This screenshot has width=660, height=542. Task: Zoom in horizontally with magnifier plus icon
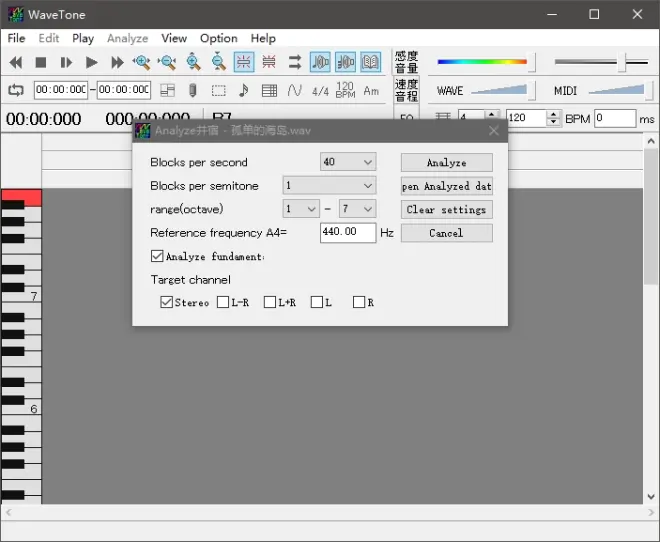point(142,62)
